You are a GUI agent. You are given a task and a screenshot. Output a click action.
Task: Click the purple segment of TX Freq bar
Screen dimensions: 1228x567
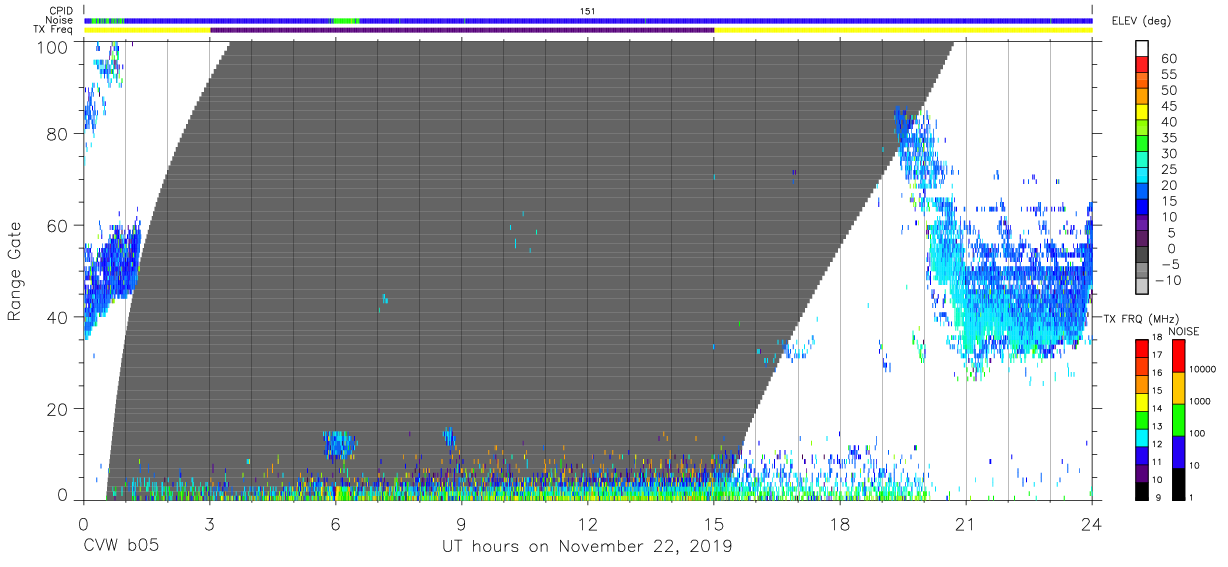[462, 30]
